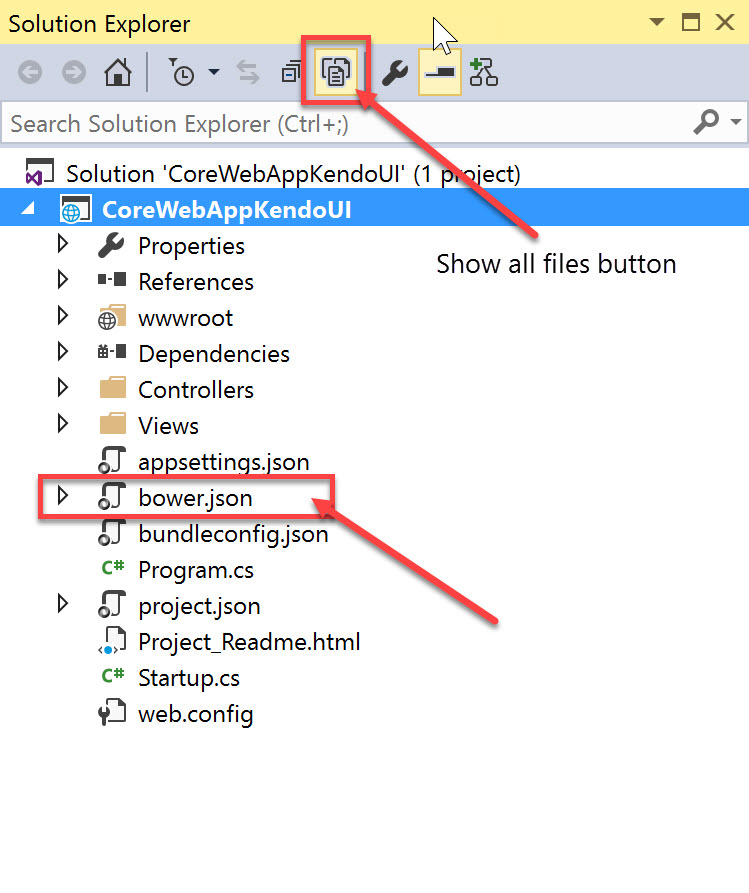Open the Solution Explorer window position menu

657,22
